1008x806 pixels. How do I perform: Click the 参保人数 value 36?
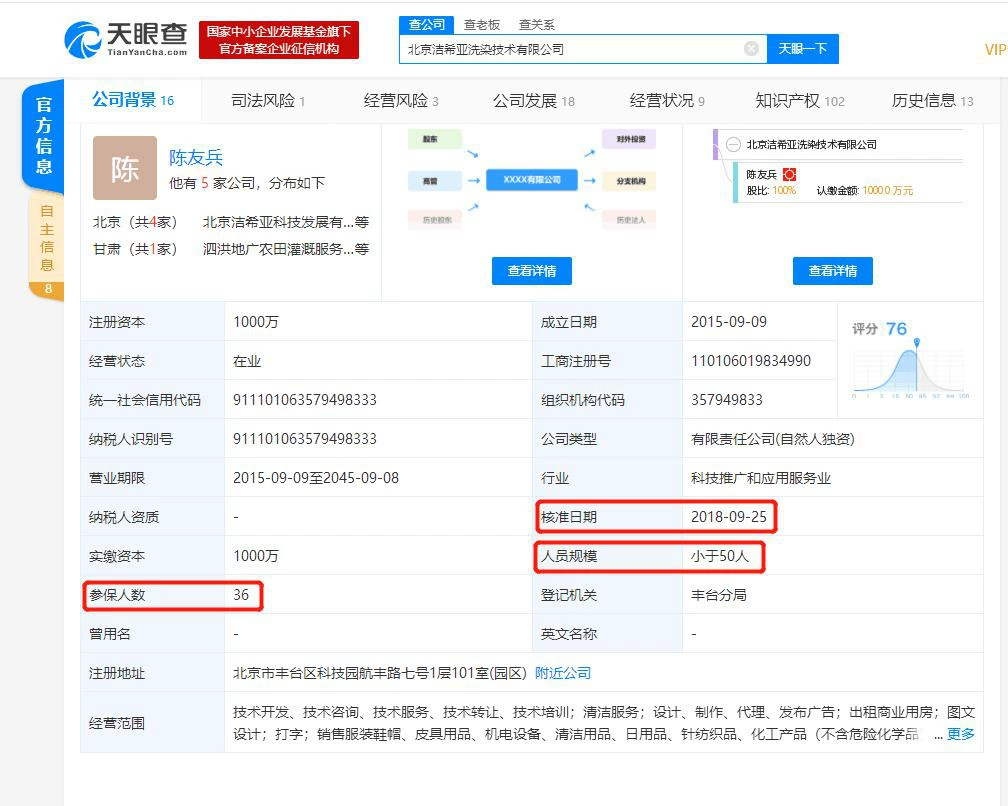(241, 595)
